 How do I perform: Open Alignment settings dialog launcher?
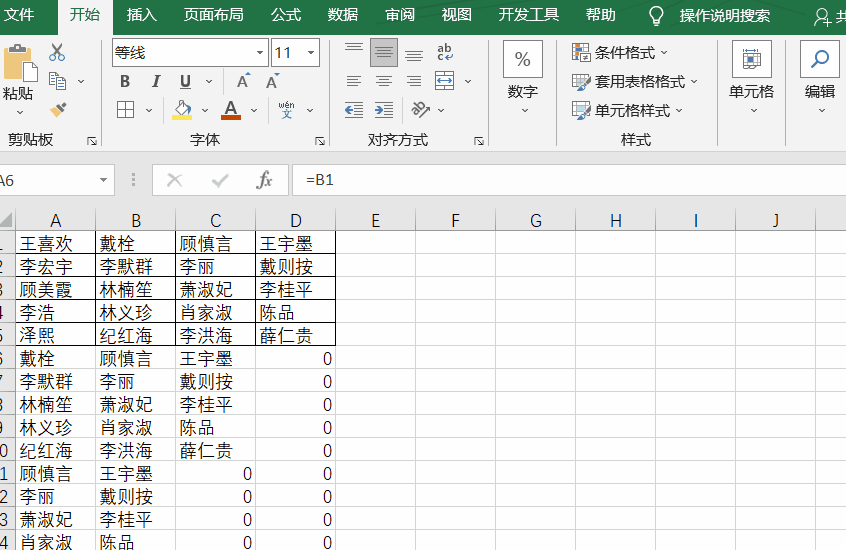(x=479, y=141)
